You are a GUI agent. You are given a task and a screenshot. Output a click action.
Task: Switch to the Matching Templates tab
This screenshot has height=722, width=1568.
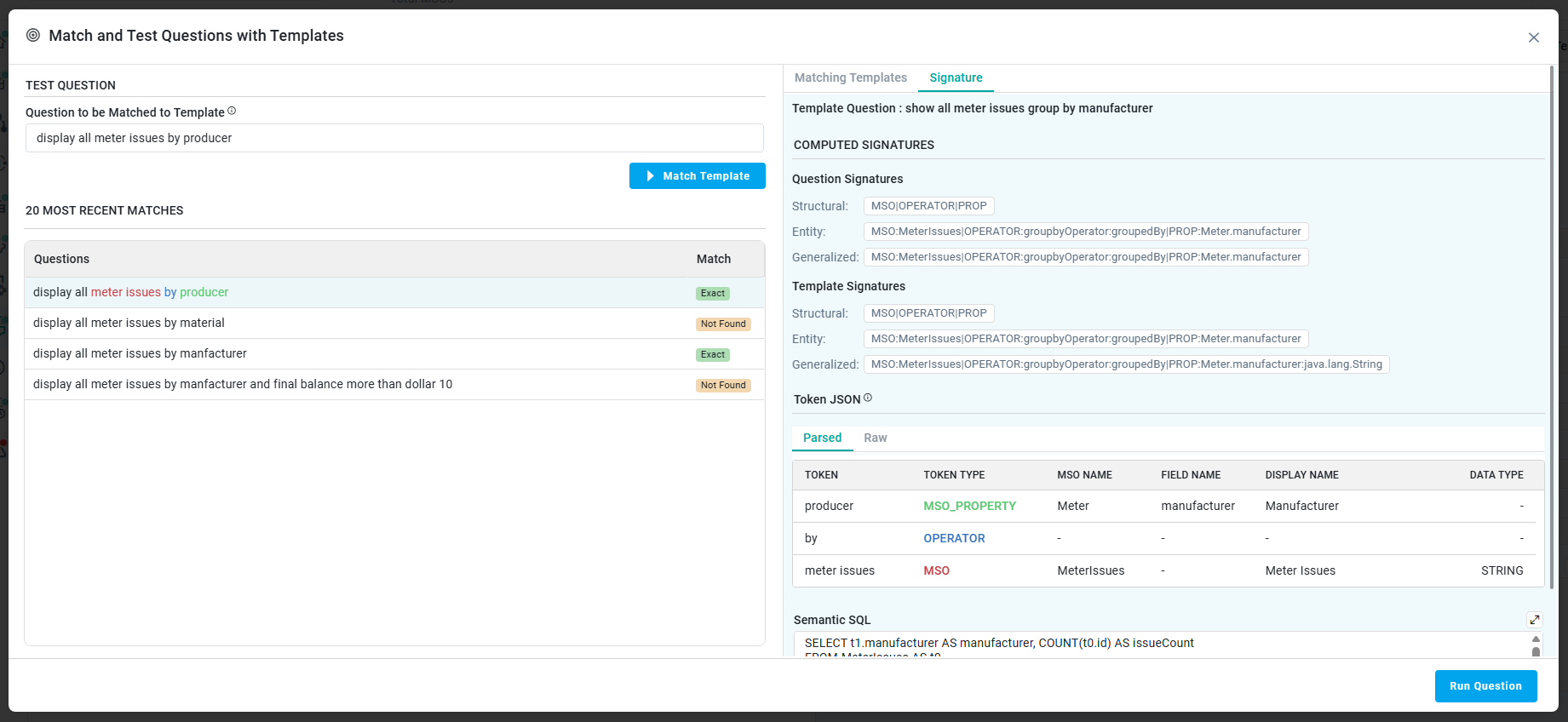tap(851, 77)
